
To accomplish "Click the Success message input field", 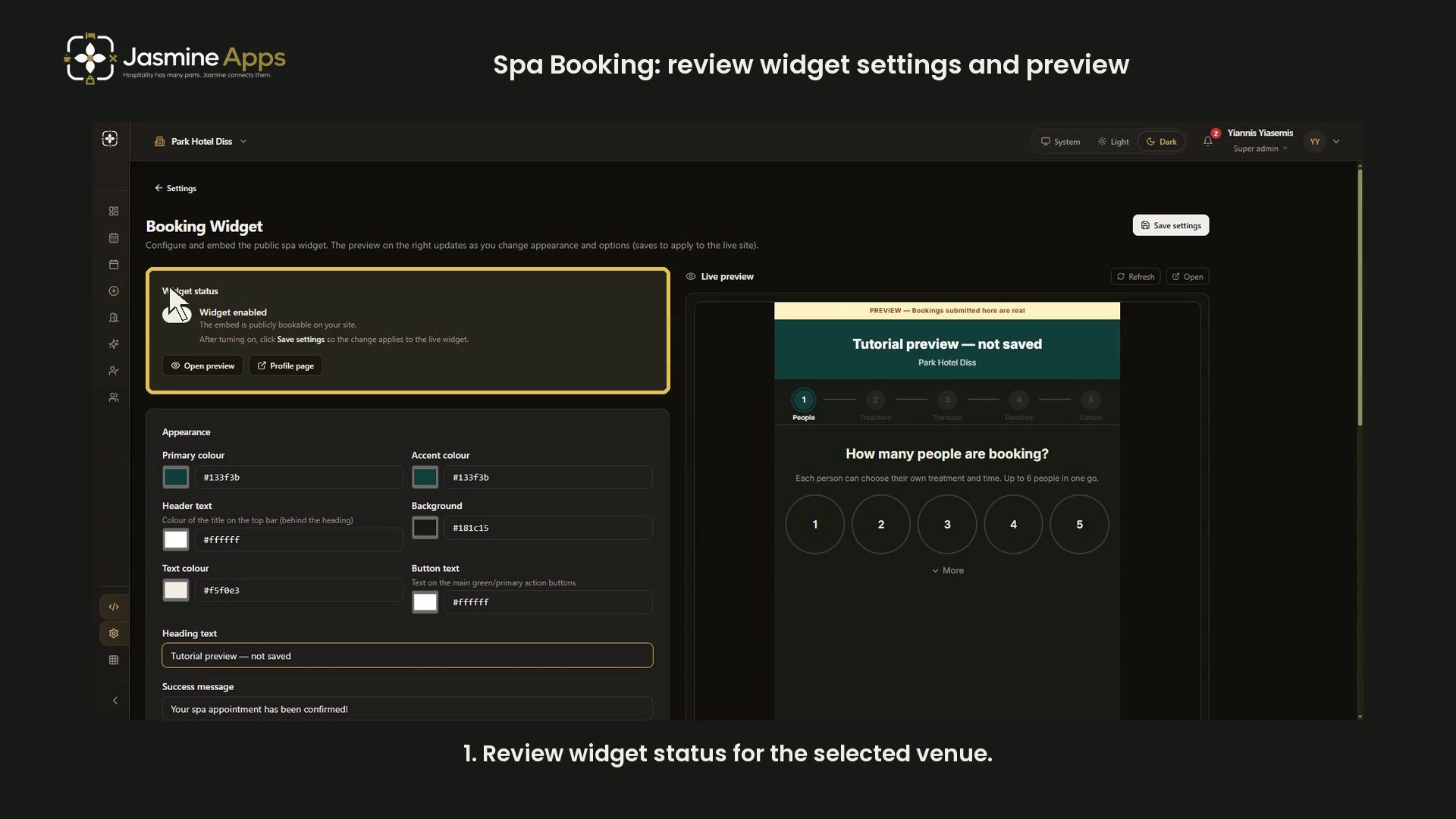I will click(x=407, y=709).
